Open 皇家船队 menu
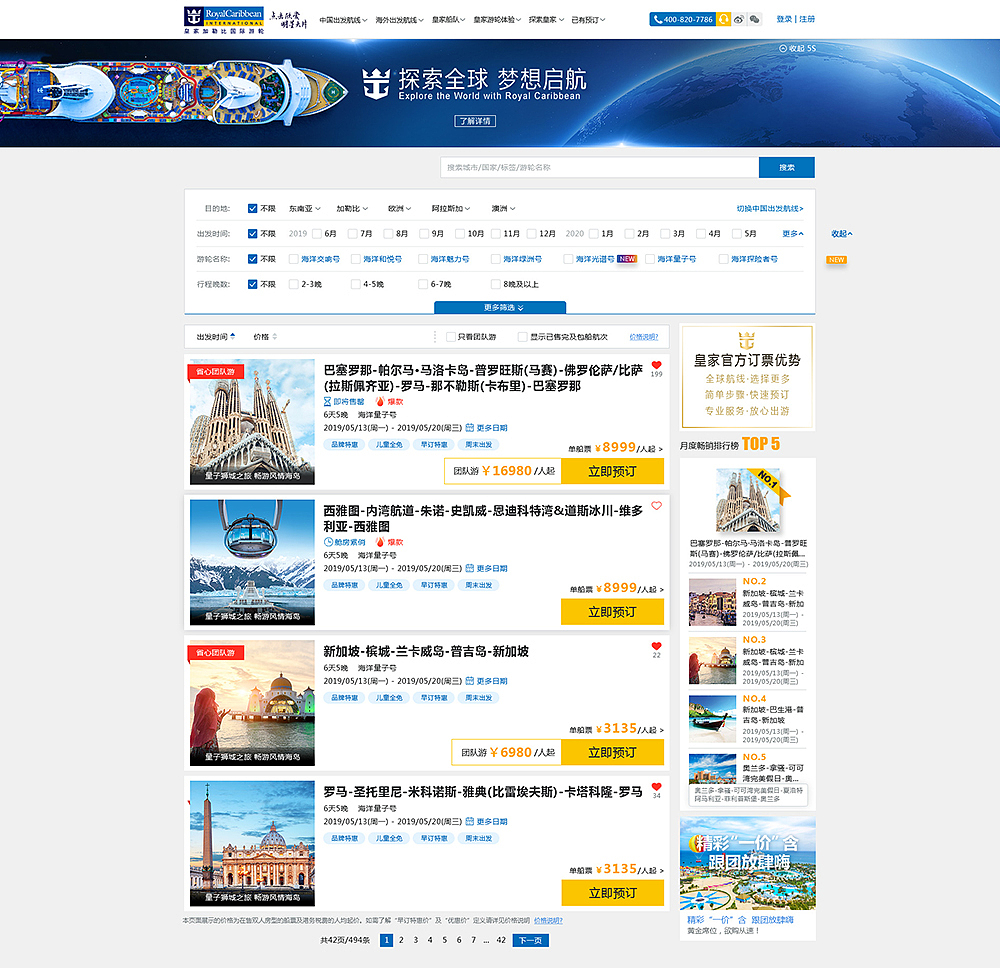1000x968 pixels. coord(448,20)
